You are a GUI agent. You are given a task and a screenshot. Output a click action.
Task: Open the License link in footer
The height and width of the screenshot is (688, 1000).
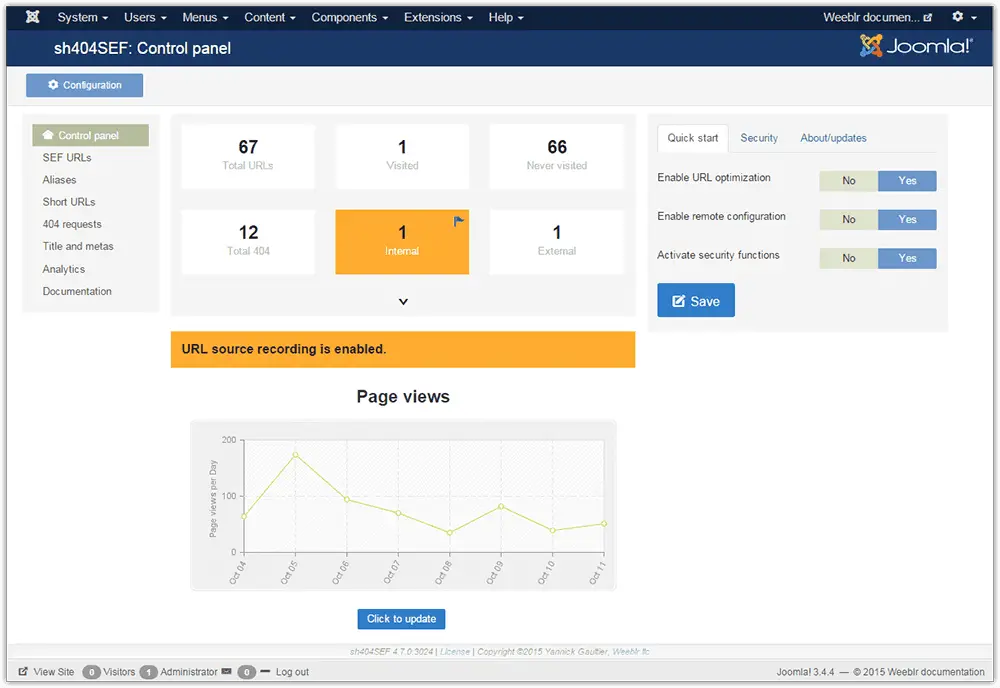click(455, 651)
